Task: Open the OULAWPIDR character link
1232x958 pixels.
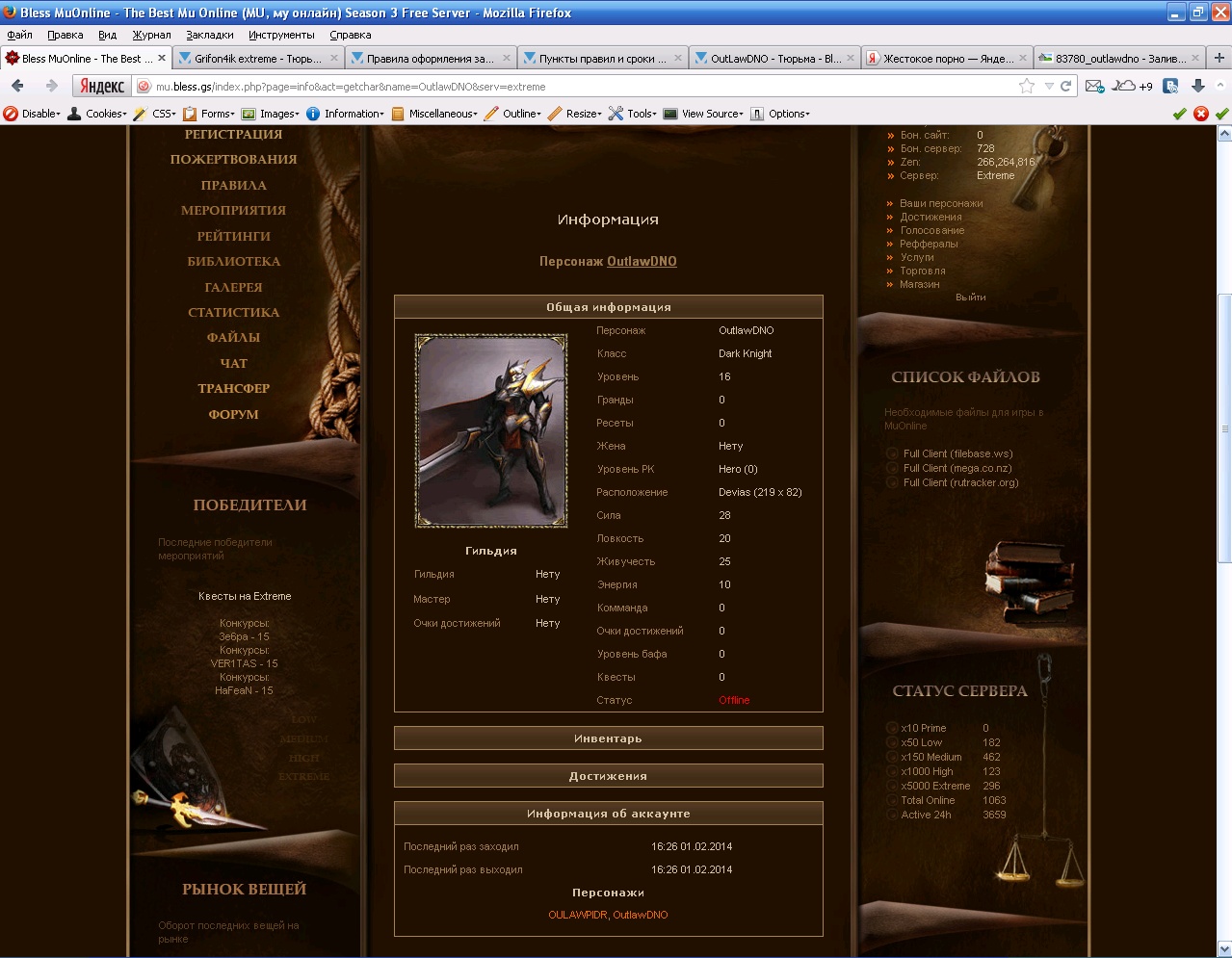Action: (x=578, y=915)
